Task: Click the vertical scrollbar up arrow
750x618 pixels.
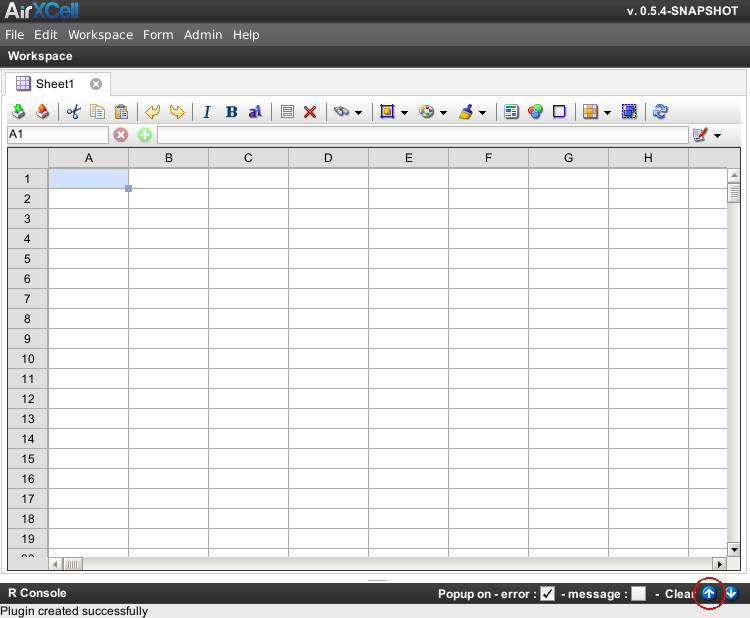Action: 734,175
